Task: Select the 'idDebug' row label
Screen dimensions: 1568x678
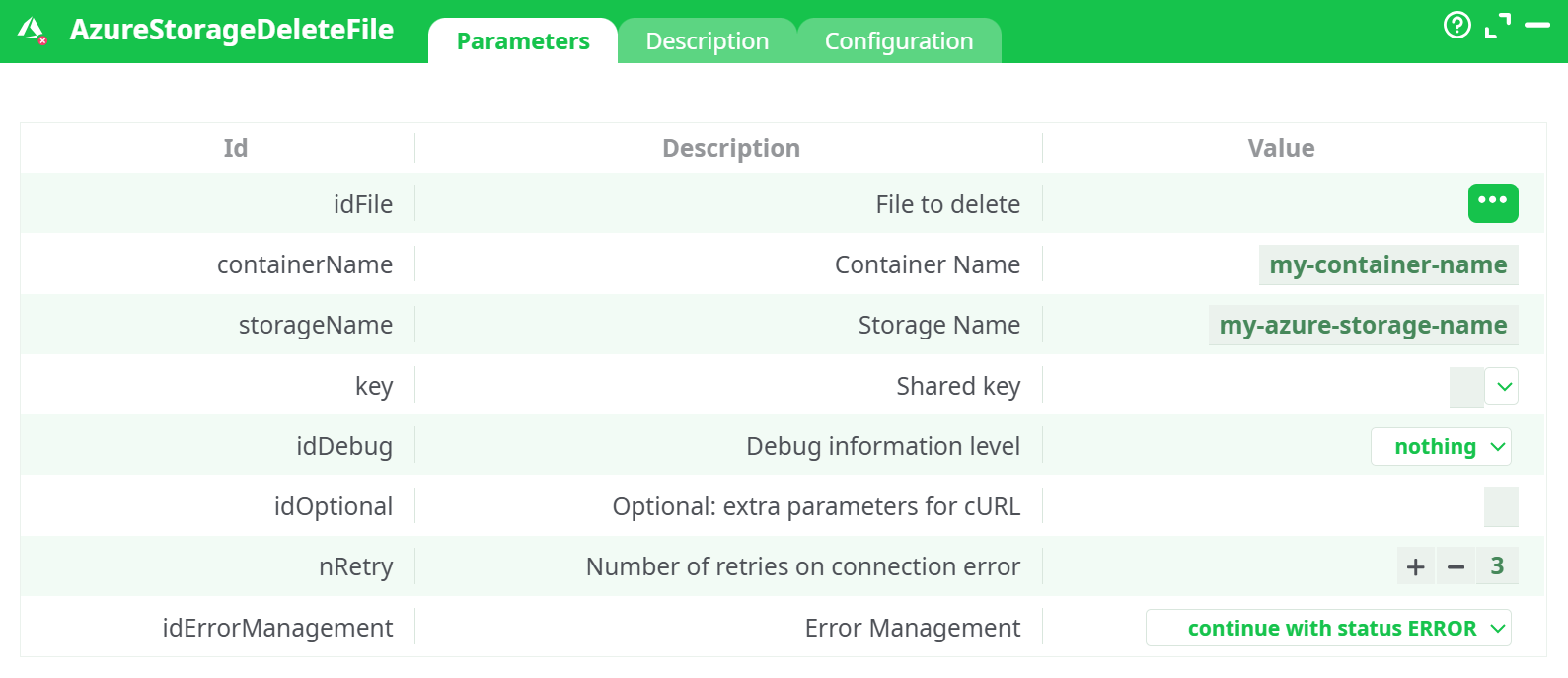Action: [x=344, y=446]
